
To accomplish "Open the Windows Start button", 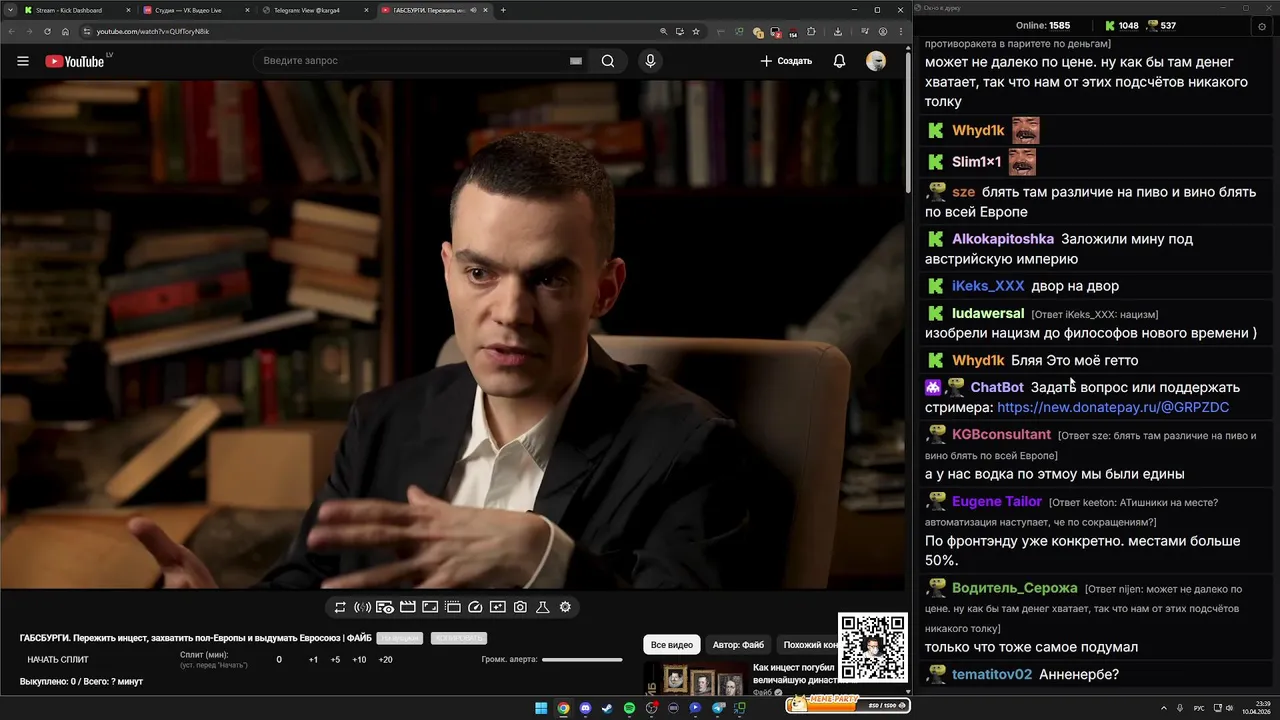I will [x=541, y=708].
